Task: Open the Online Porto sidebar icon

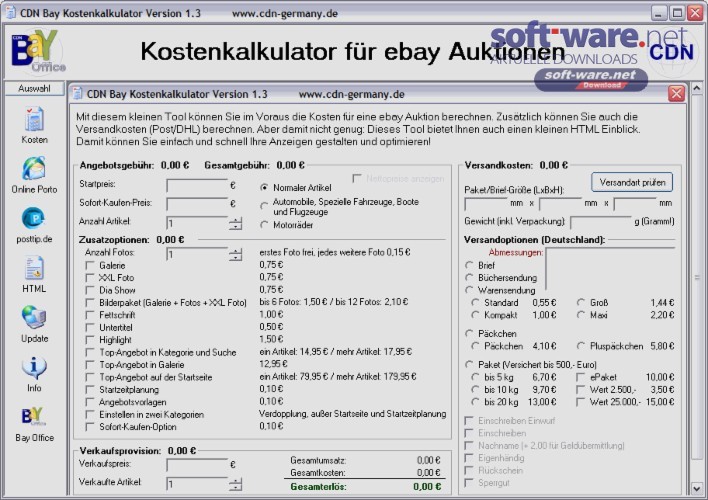Action: (x=34, y=169)
